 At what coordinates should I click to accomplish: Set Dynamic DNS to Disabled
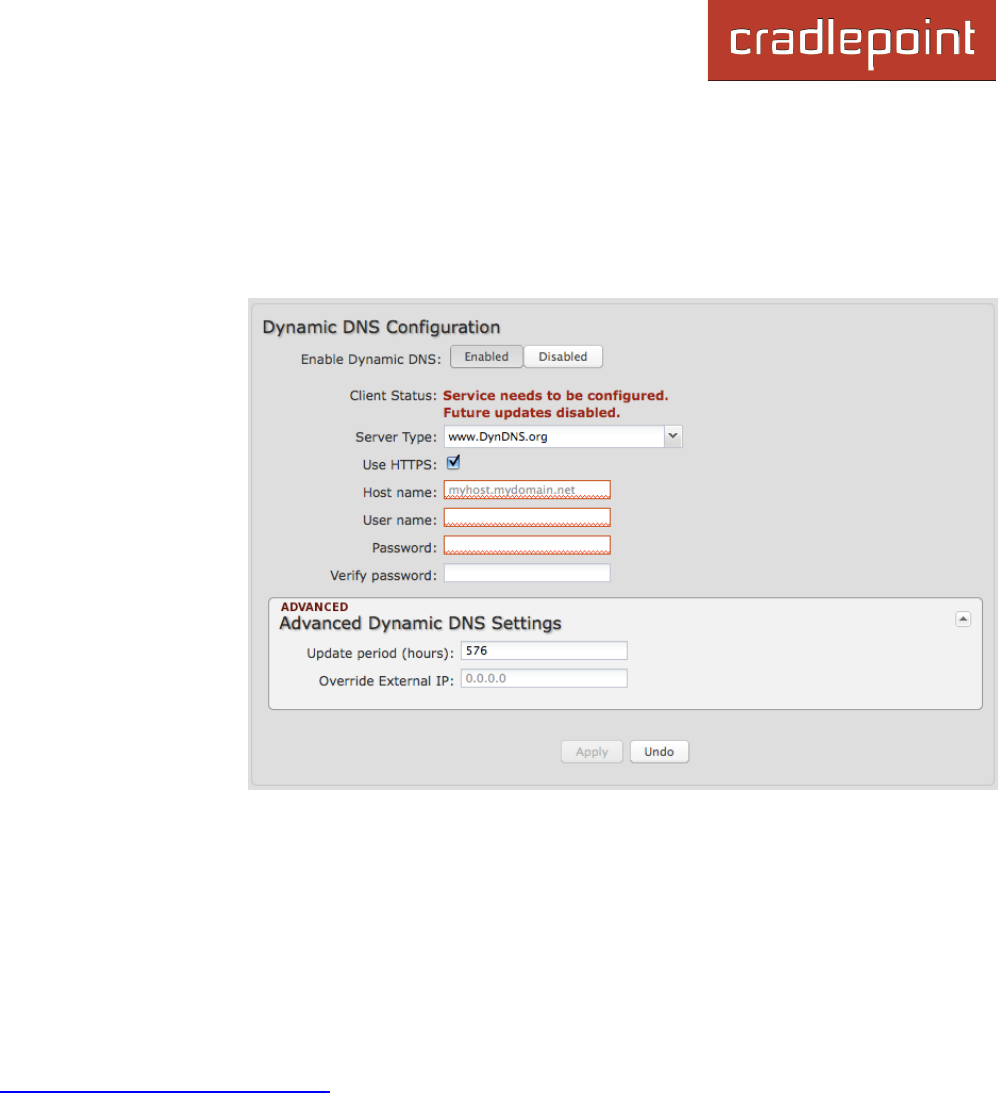[x=563, y=356]
